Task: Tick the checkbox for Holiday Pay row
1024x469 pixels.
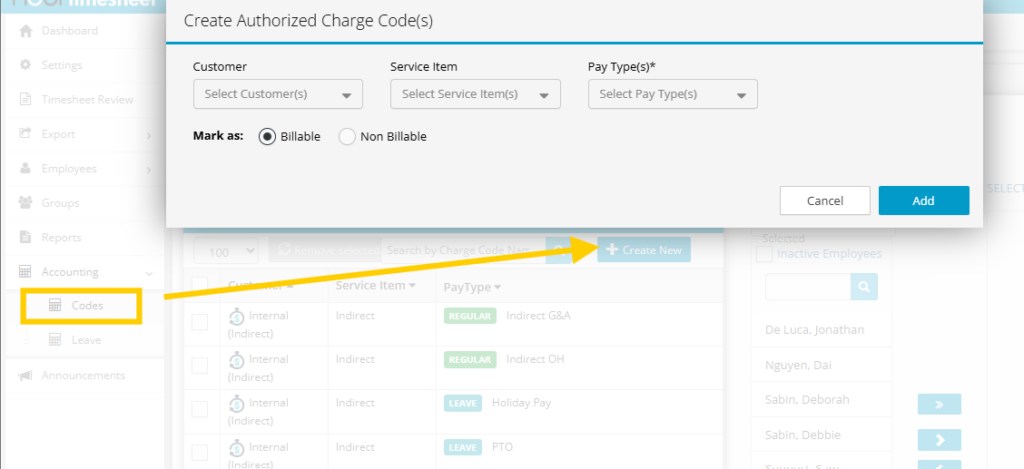Action: tap(200, 408)
